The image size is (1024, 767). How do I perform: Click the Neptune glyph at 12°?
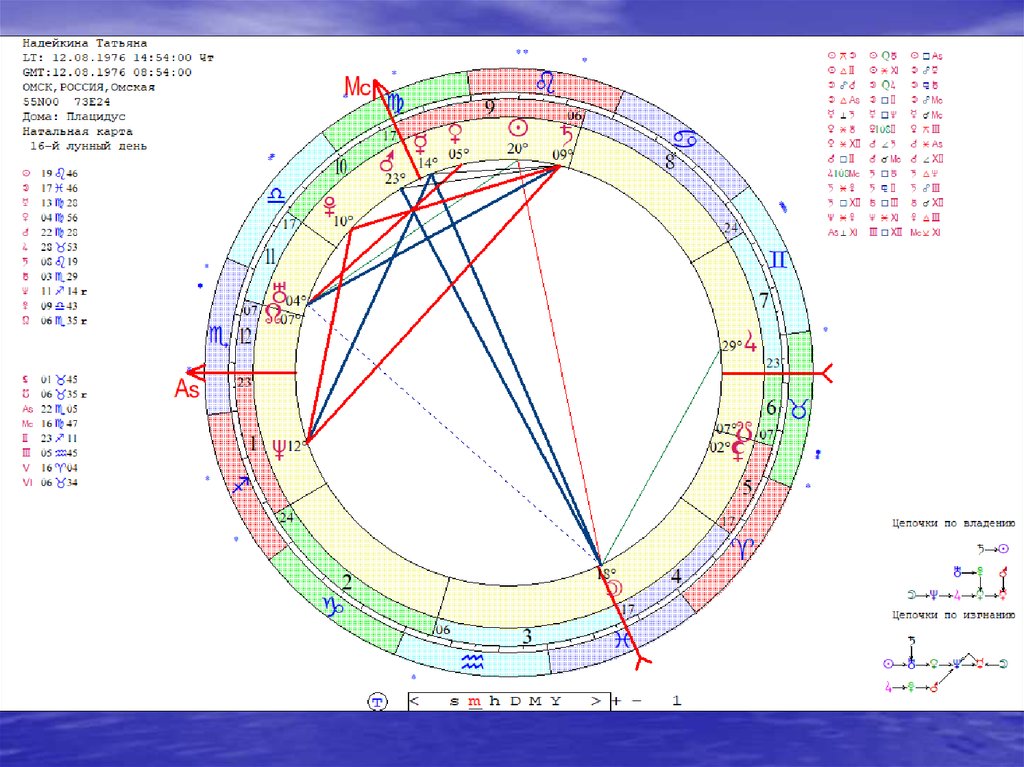click(280, 447)
